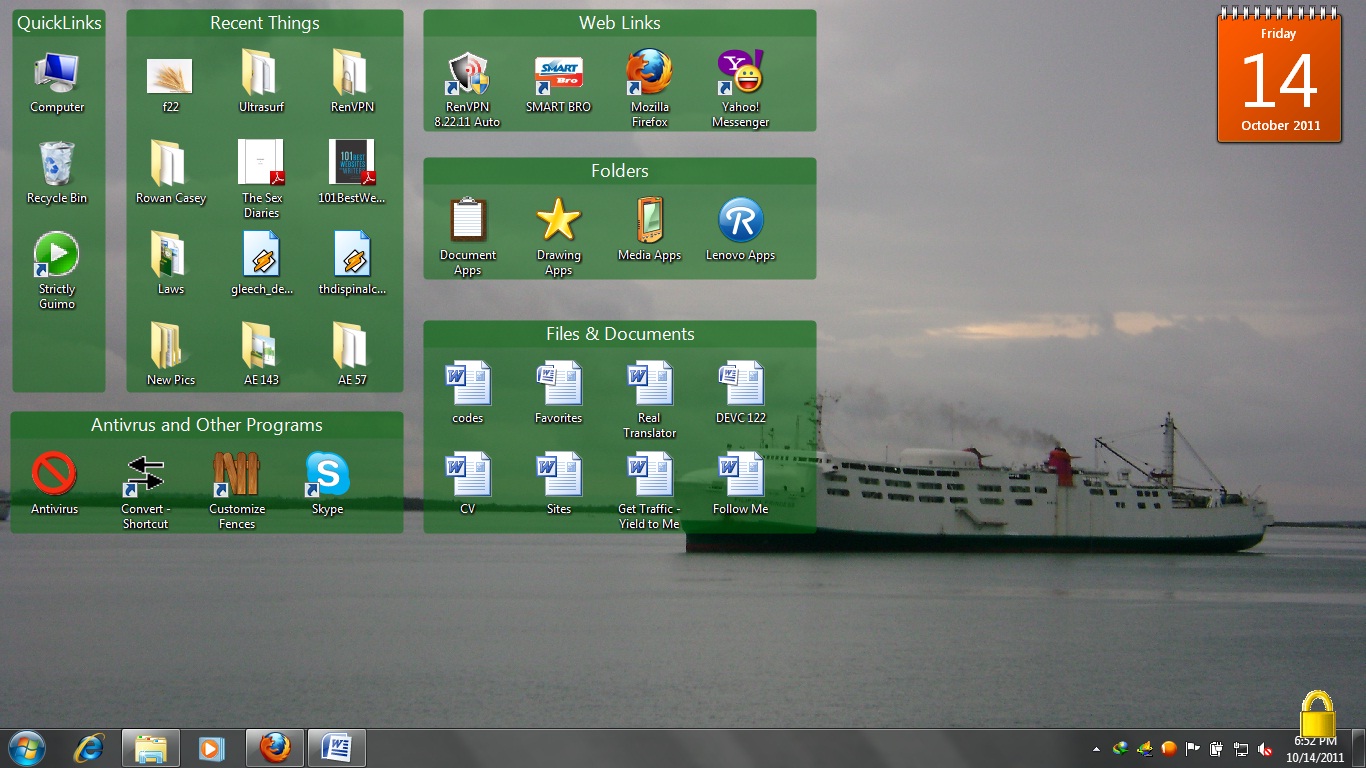Open the CV Word document

(x=468, y=473)
